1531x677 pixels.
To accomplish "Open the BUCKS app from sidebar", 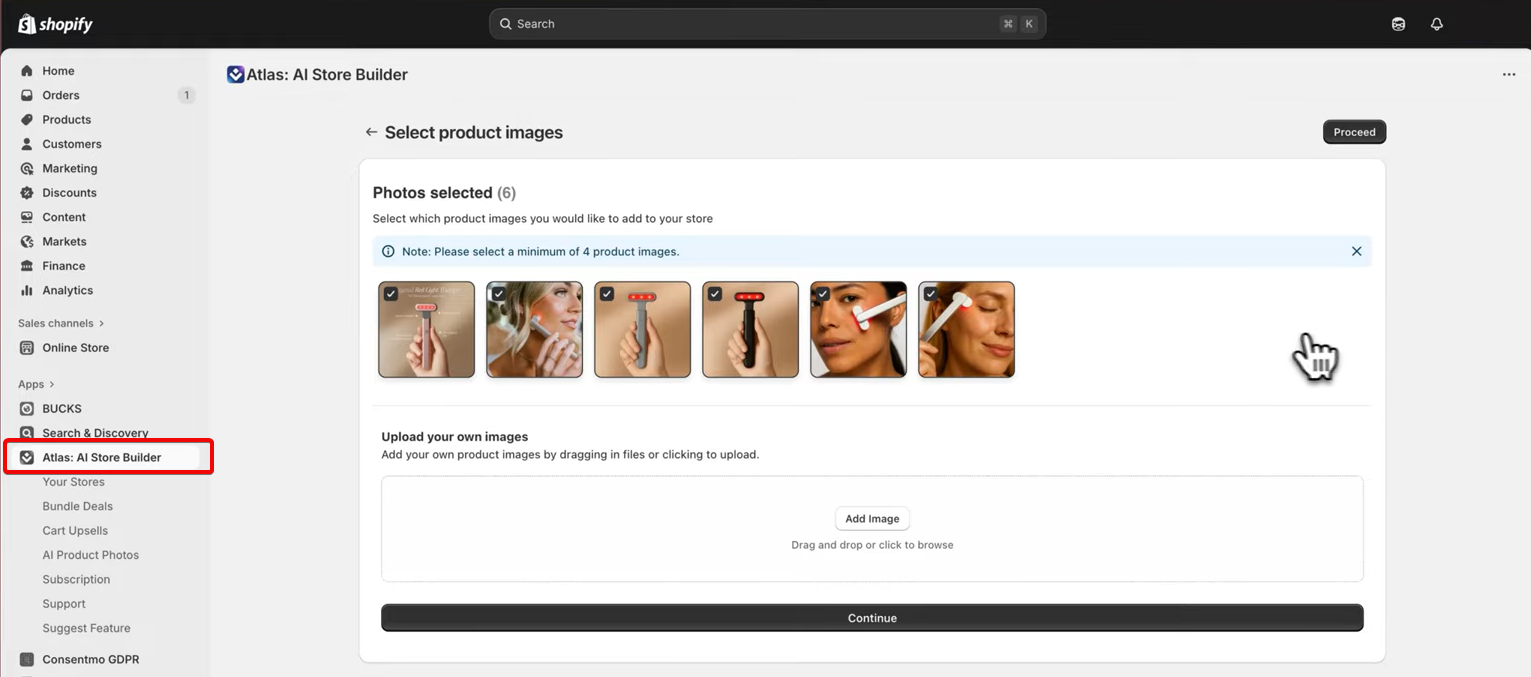I will 60,408.
